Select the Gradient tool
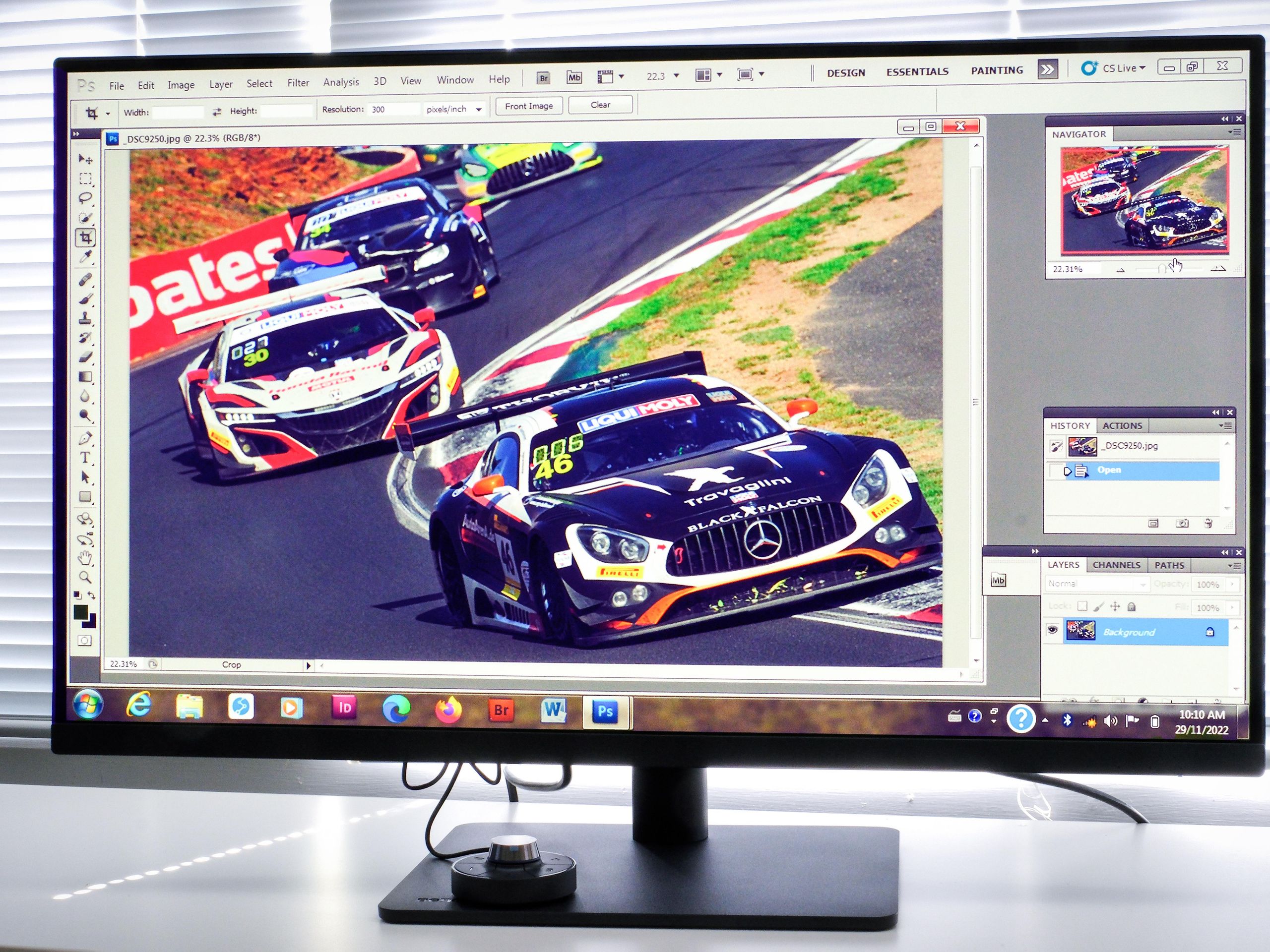Viewport: 1270px width, 952px height. pyautogui.click(x=85, y=376)
